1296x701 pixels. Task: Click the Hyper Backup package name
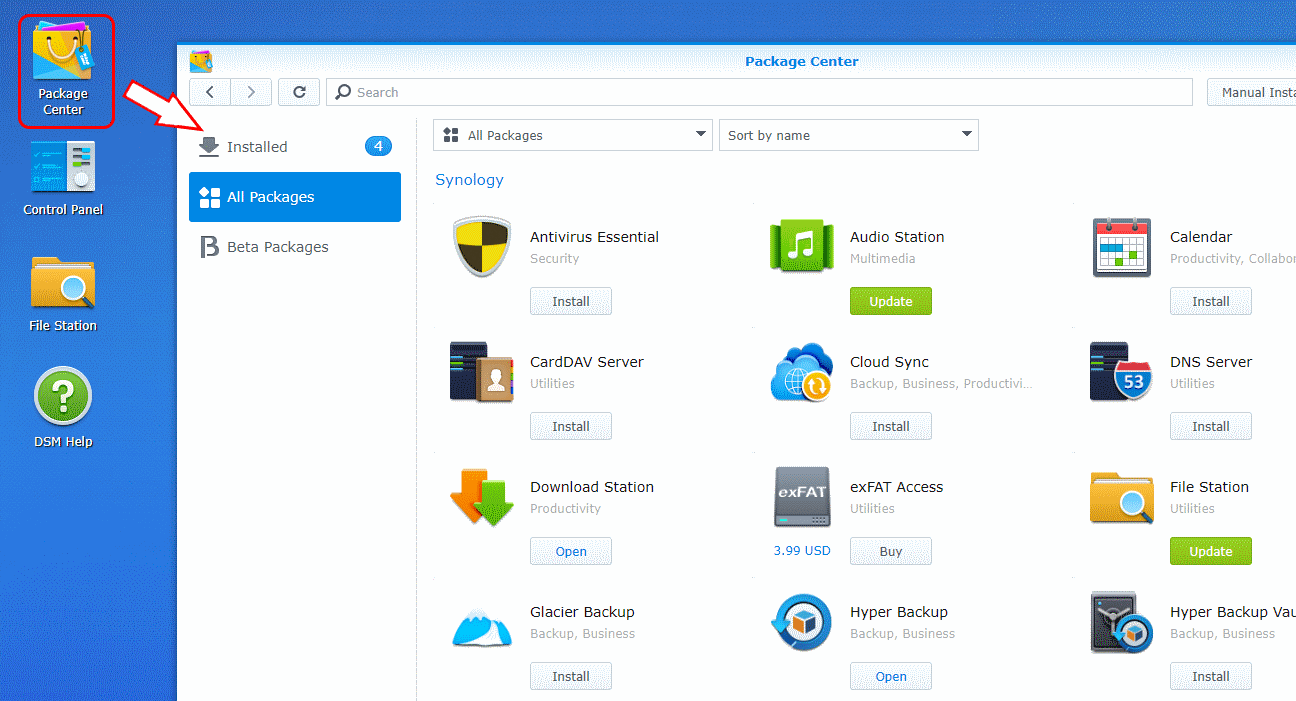(899, 612)
